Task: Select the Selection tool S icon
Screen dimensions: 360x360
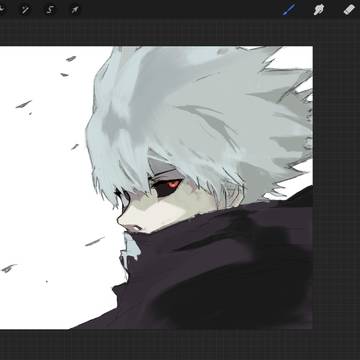Action: 50,10
